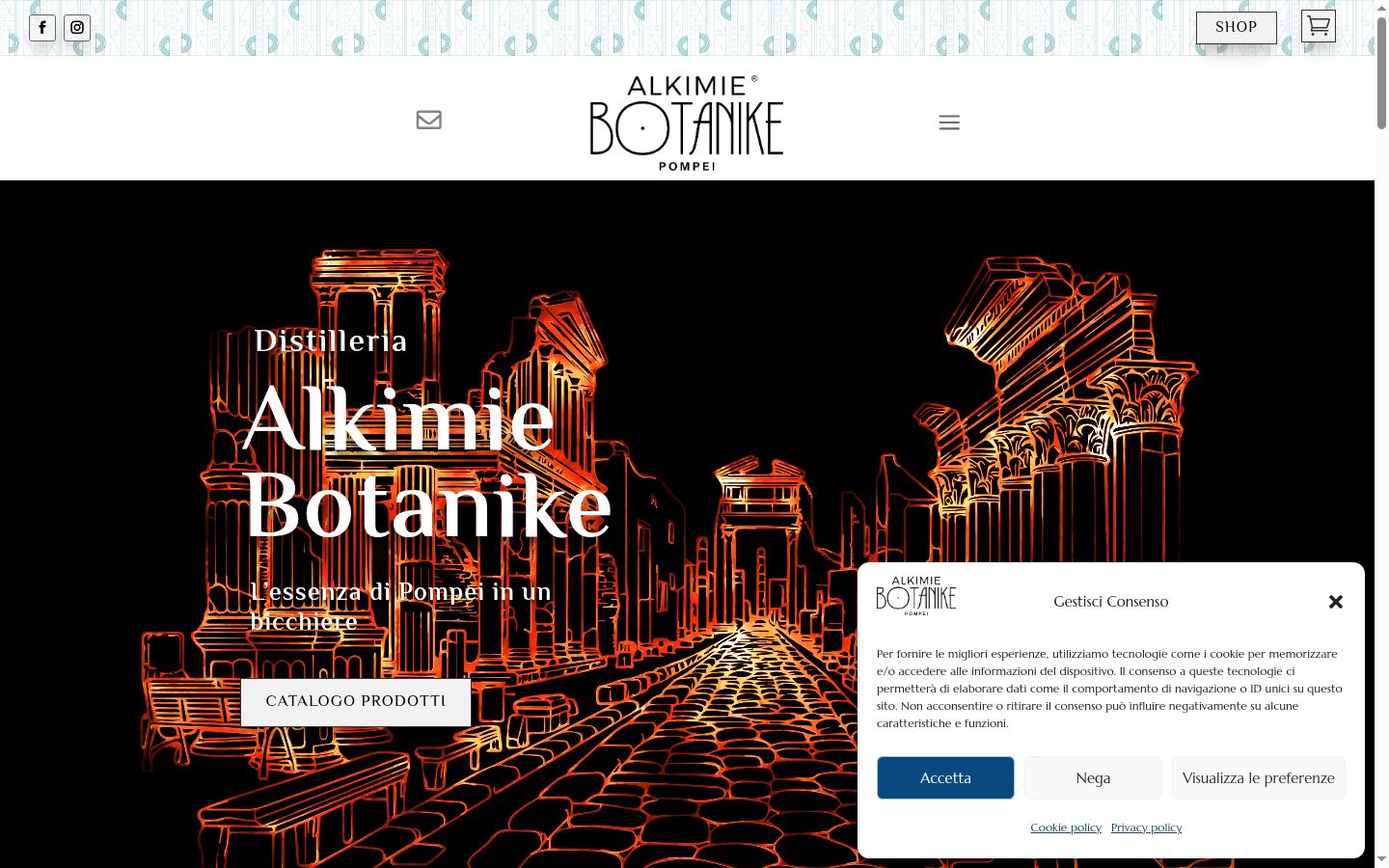Open the hamburger navigation menu
Viewport: 1389px width, 868px height.
tap(949, 122)
